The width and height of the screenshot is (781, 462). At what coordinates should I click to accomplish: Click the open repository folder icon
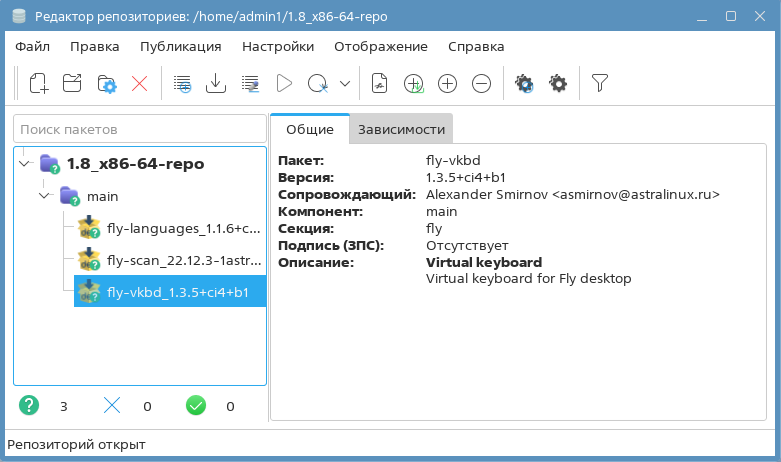pyautogui.click(x=72, y=84)
